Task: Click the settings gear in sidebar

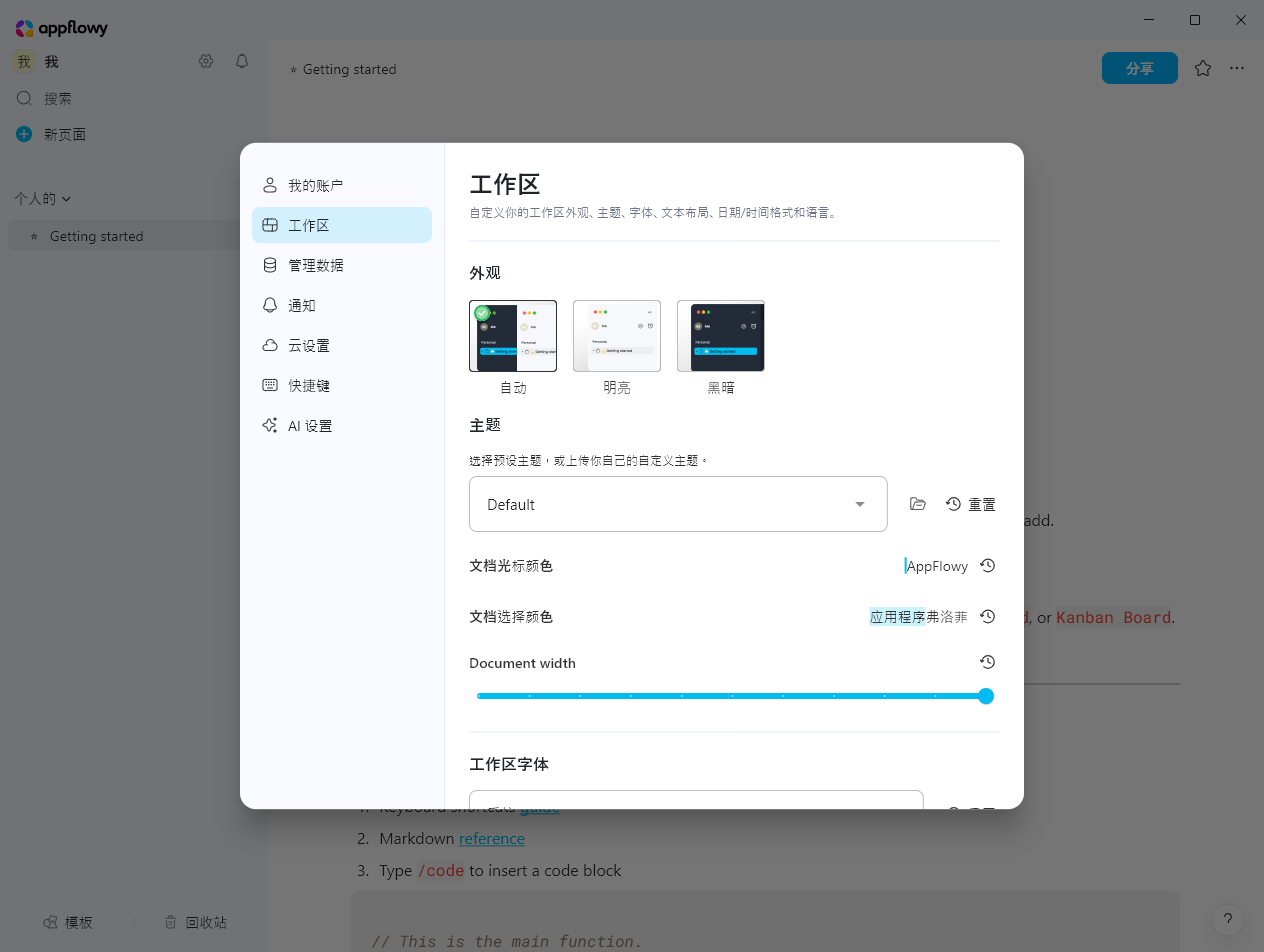Action: (x=206, y=61)
